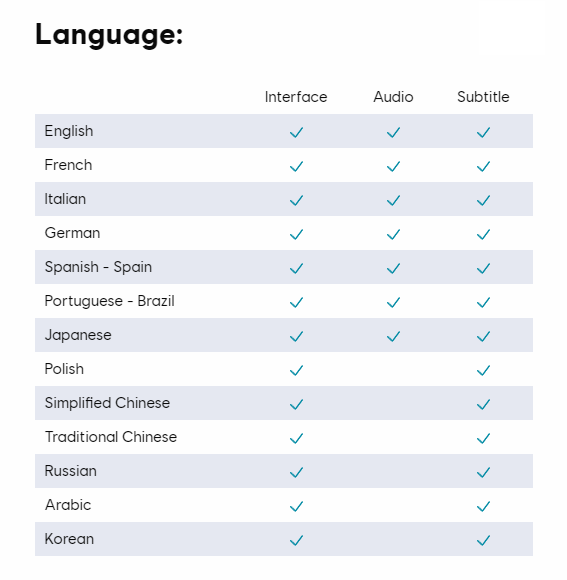Select the Subtitle column header
Viewport: 567px width, 580px height.
pos(483,97)
